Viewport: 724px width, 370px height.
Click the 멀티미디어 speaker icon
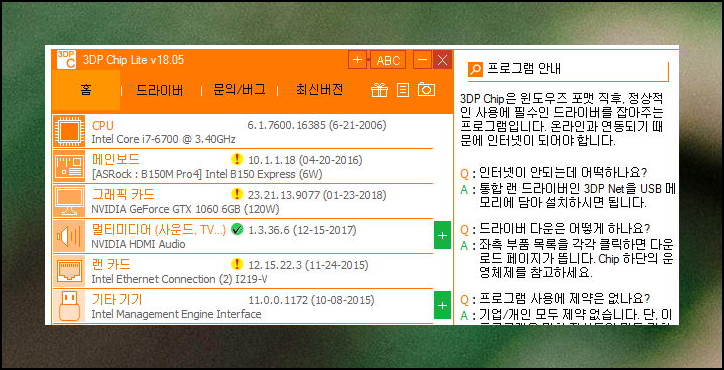tap(69, 236)
